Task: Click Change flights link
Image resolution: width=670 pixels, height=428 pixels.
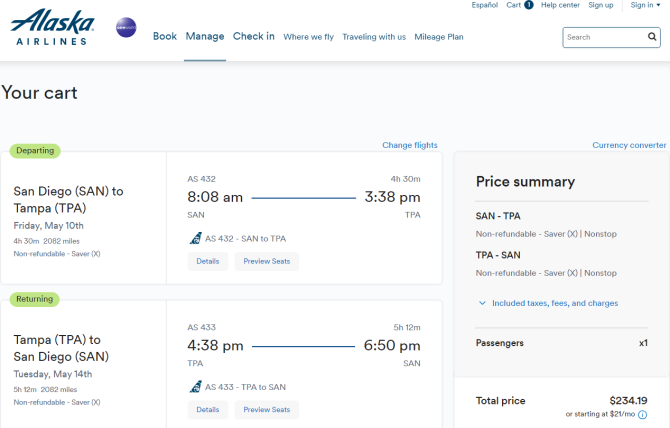Action: [x=410, y=145]
